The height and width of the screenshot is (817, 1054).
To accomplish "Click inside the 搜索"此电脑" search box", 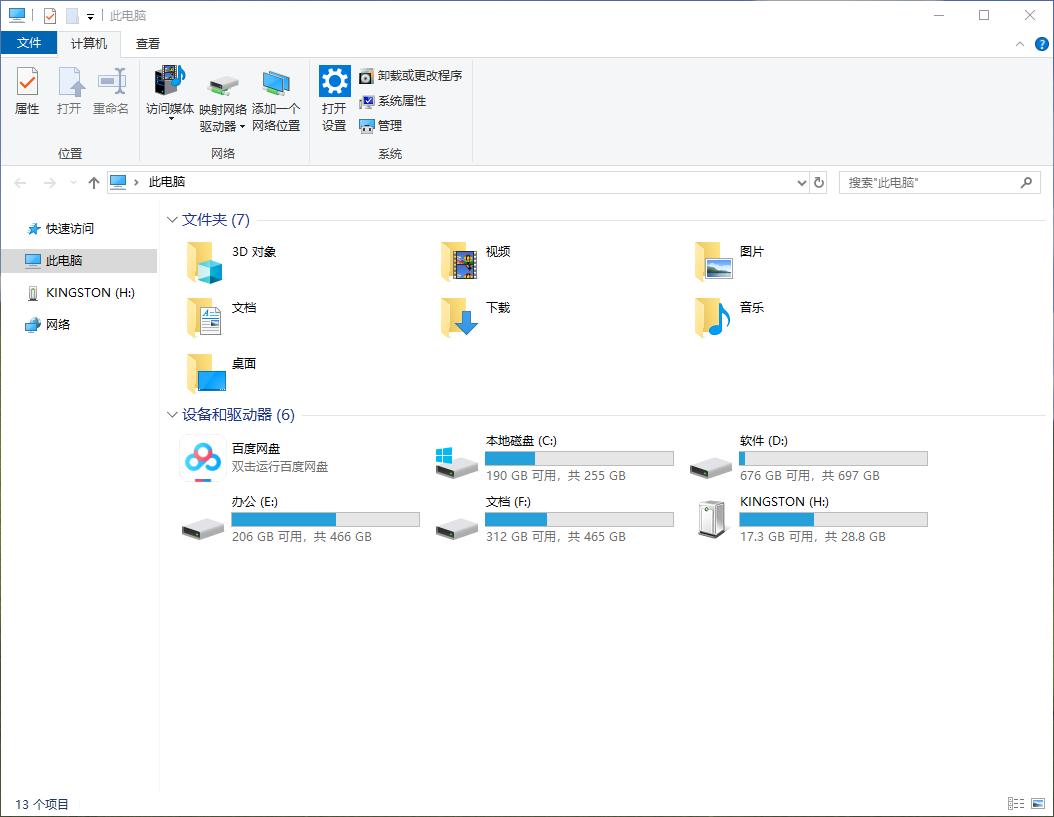I will pyautogui.click(x=930, y=182).
